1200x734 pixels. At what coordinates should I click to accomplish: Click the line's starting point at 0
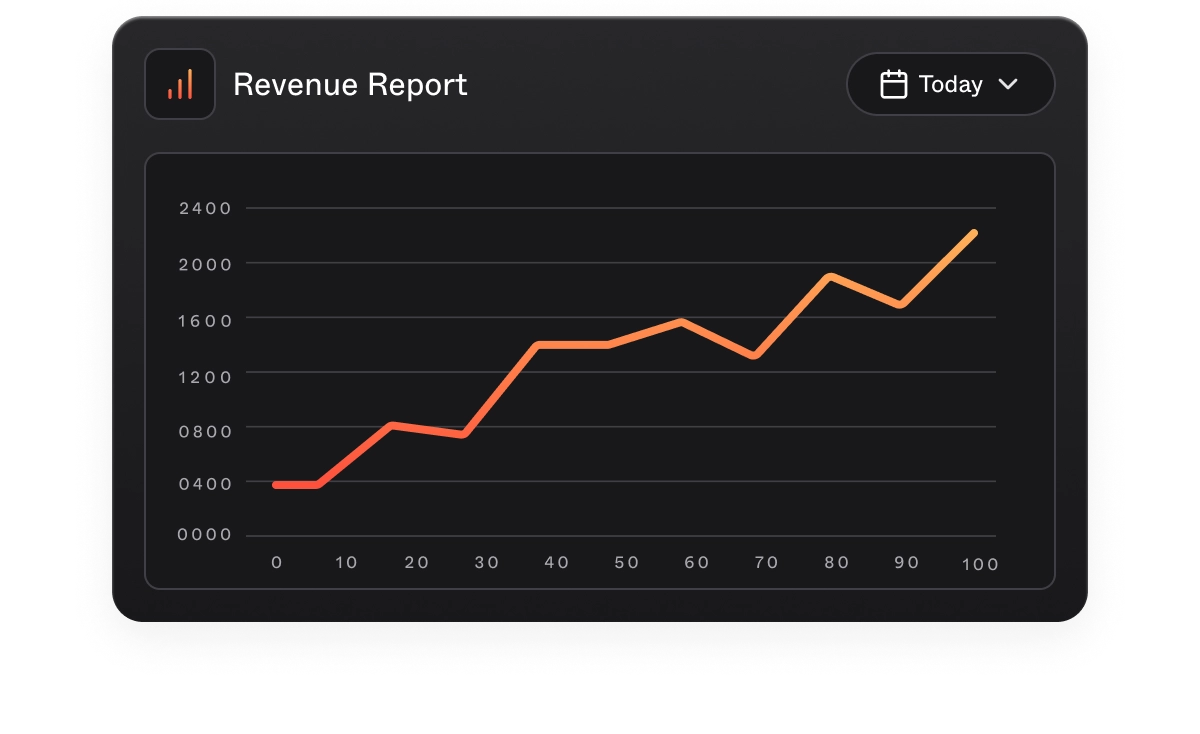pyautogui.click(x=276, y=485)
